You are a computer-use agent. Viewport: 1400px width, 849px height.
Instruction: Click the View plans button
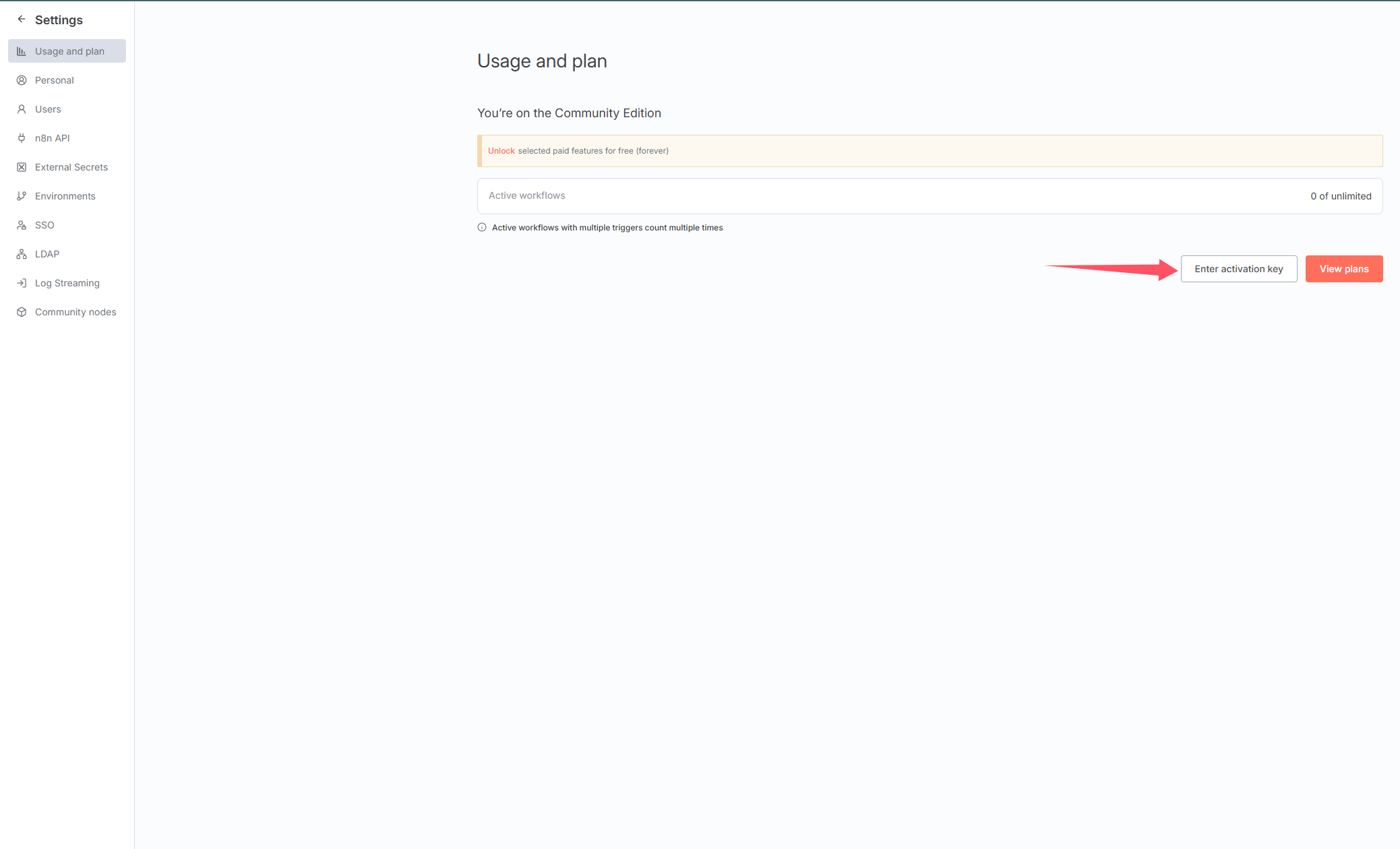point(1343,269)
